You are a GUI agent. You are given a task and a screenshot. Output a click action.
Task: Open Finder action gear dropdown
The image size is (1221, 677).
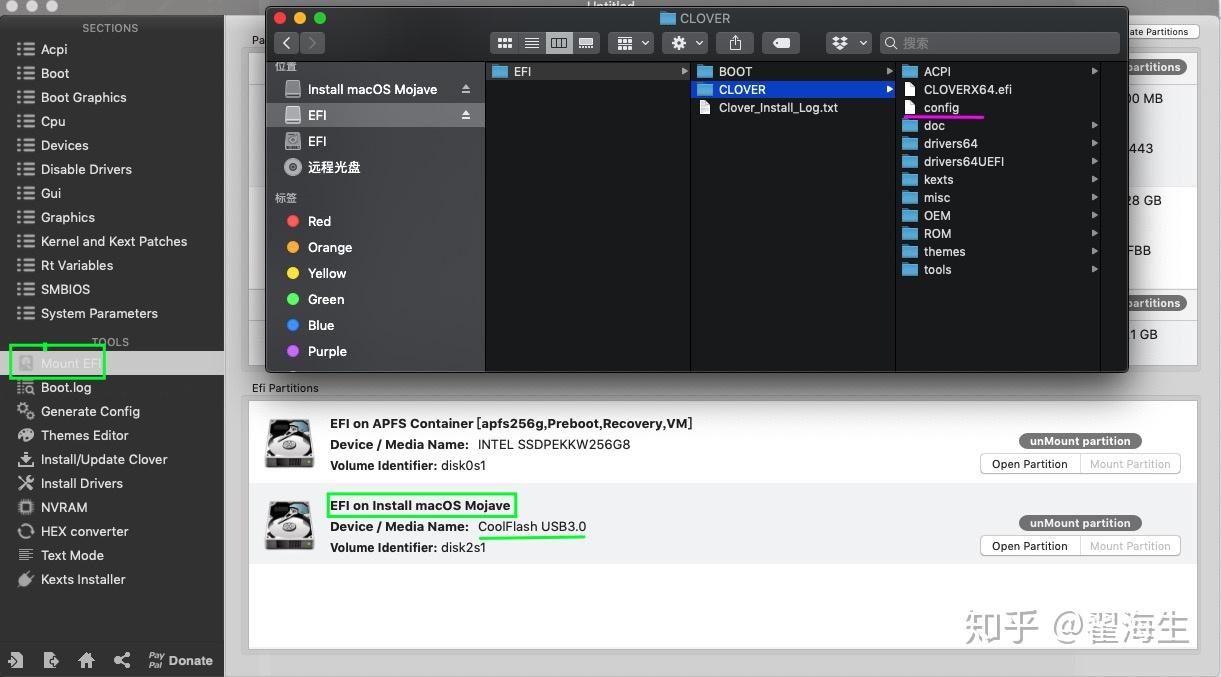coord(686,43)
